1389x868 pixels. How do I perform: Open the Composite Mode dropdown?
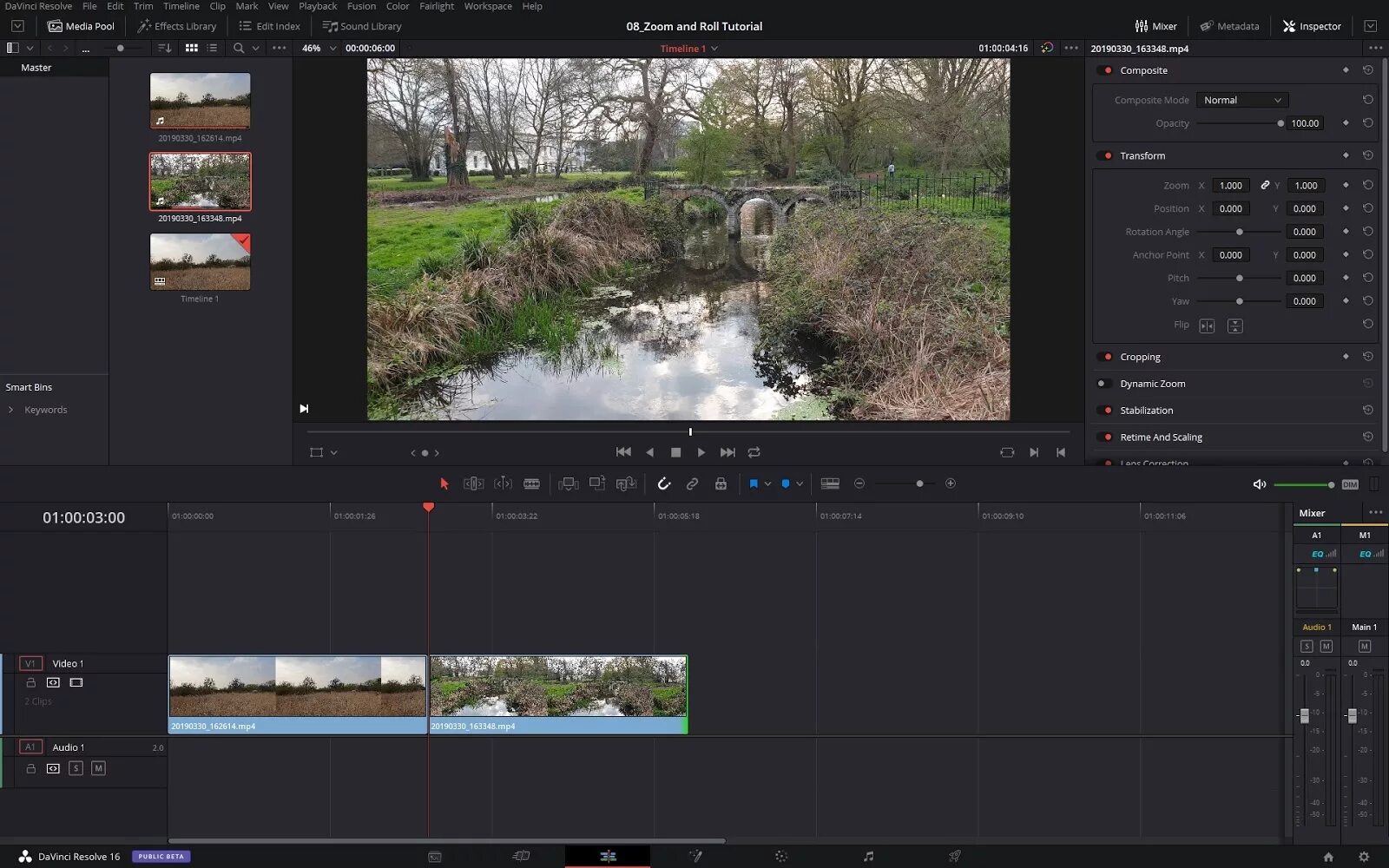coord(1241,100)
